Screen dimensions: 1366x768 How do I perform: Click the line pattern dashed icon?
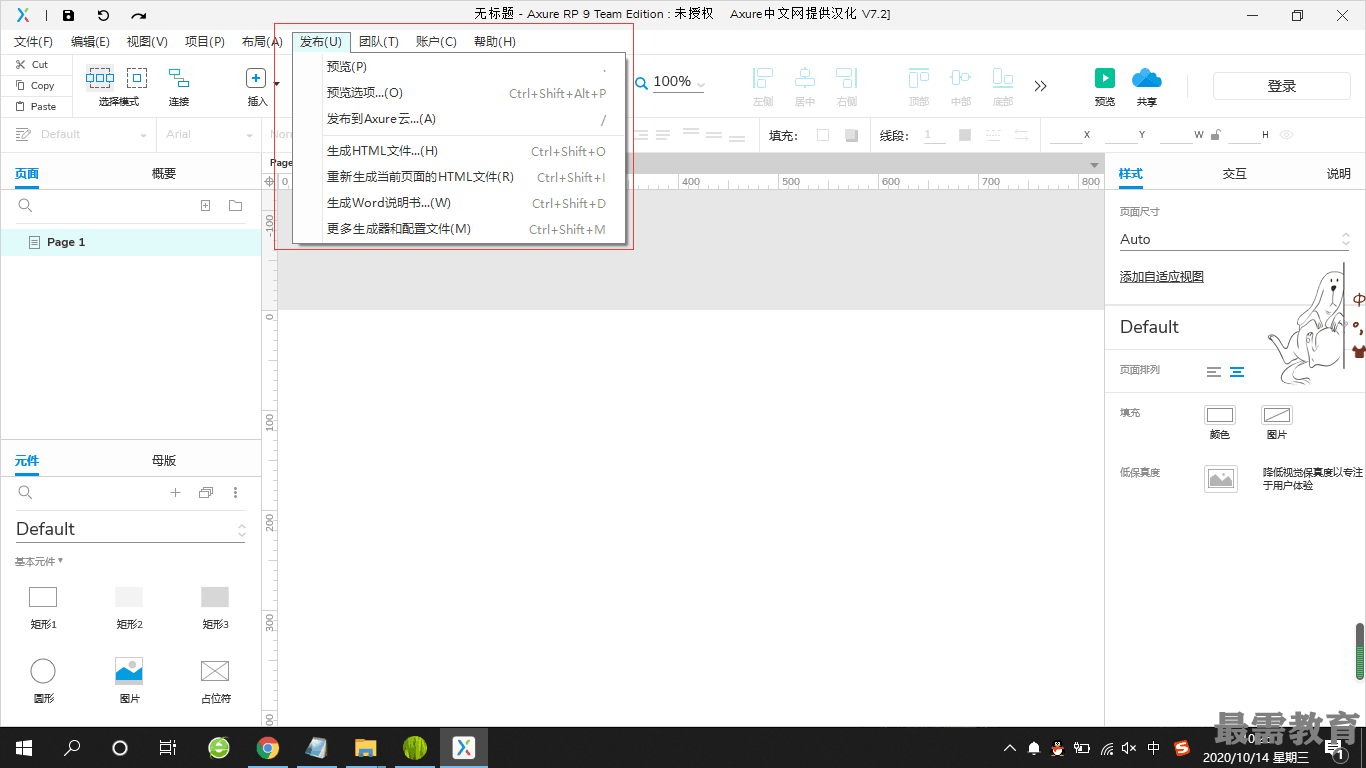click(x=993, y=135)
